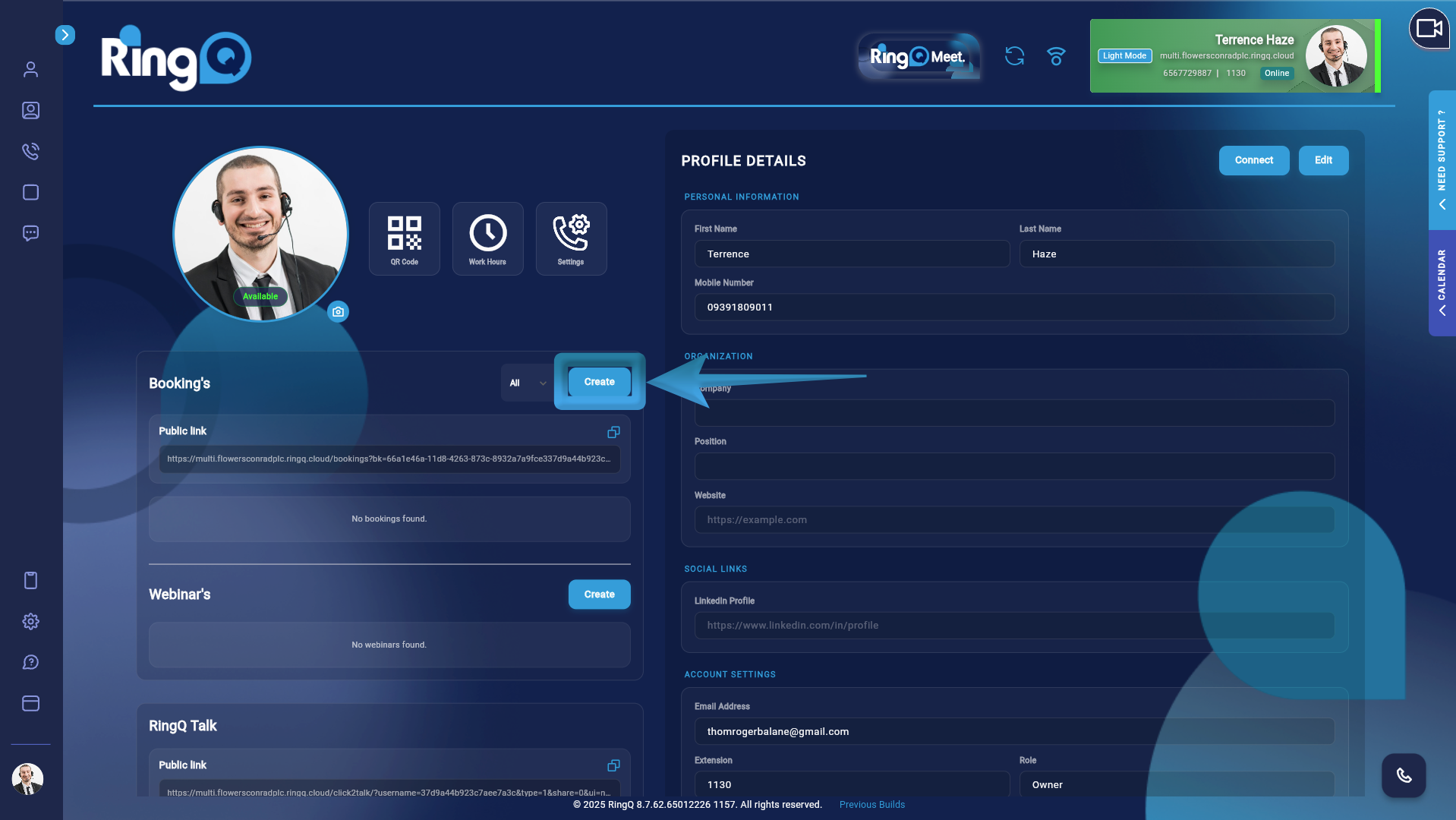1456x820 pixels.
Task: Expand the sidebar with the arrow toggle
Action: click(x=65, y=35)
